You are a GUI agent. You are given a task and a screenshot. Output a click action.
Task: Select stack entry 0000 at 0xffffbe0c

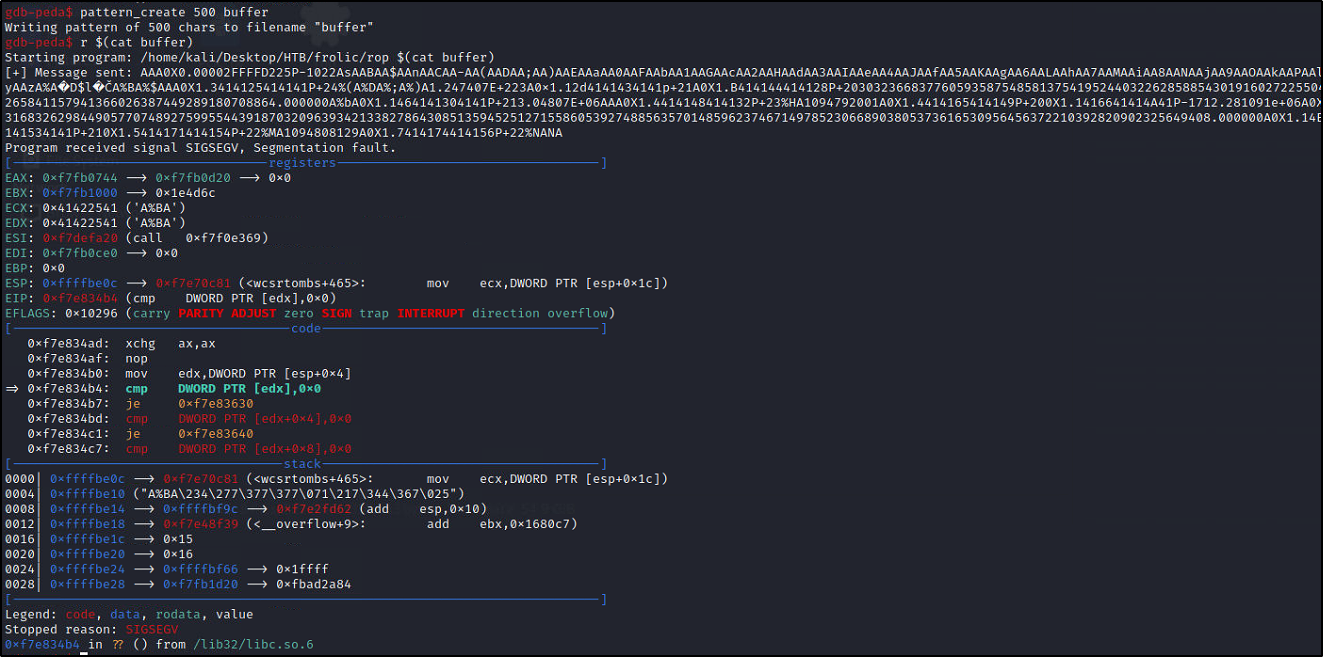point(336,477)
